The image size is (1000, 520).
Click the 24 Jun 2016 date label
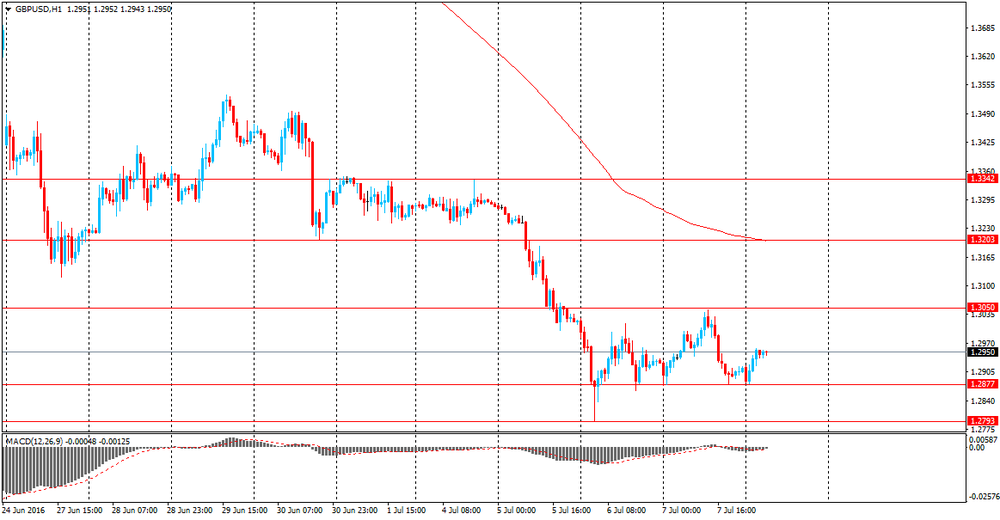(24, 510)
